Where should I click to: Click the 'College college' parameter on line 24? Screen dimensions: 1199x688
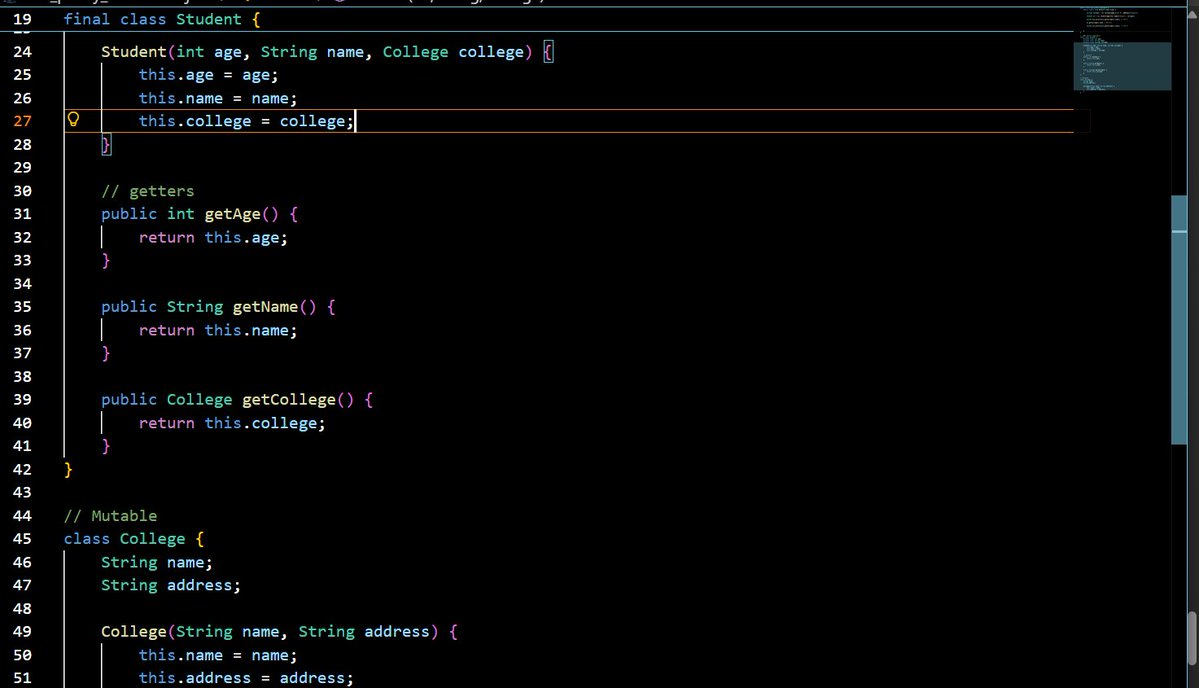(x=453, y=52)
